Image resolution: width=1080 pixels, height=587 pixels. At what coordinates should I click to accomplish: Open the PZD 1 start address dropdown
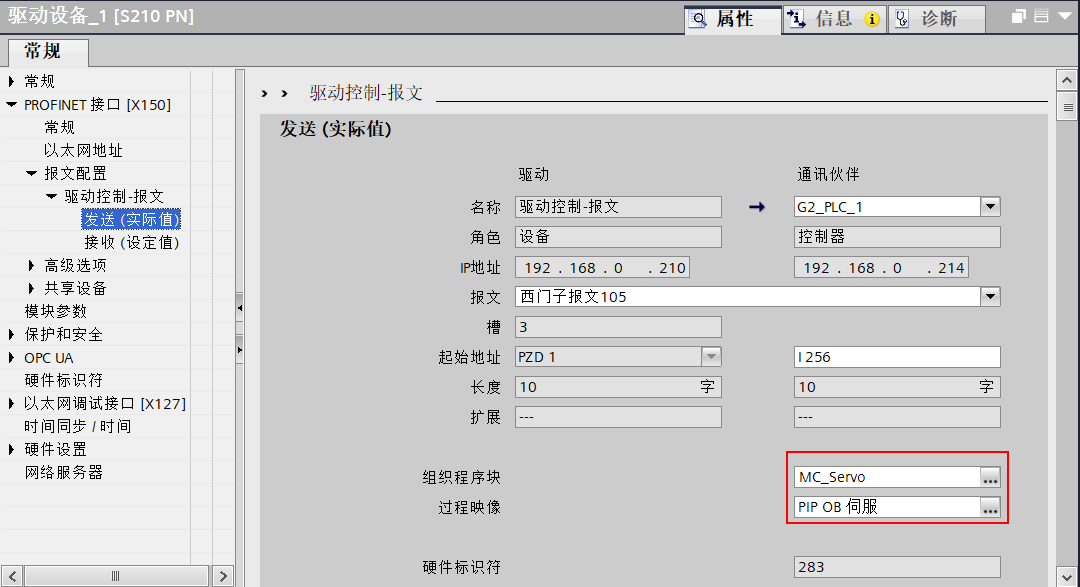[710, 356]
